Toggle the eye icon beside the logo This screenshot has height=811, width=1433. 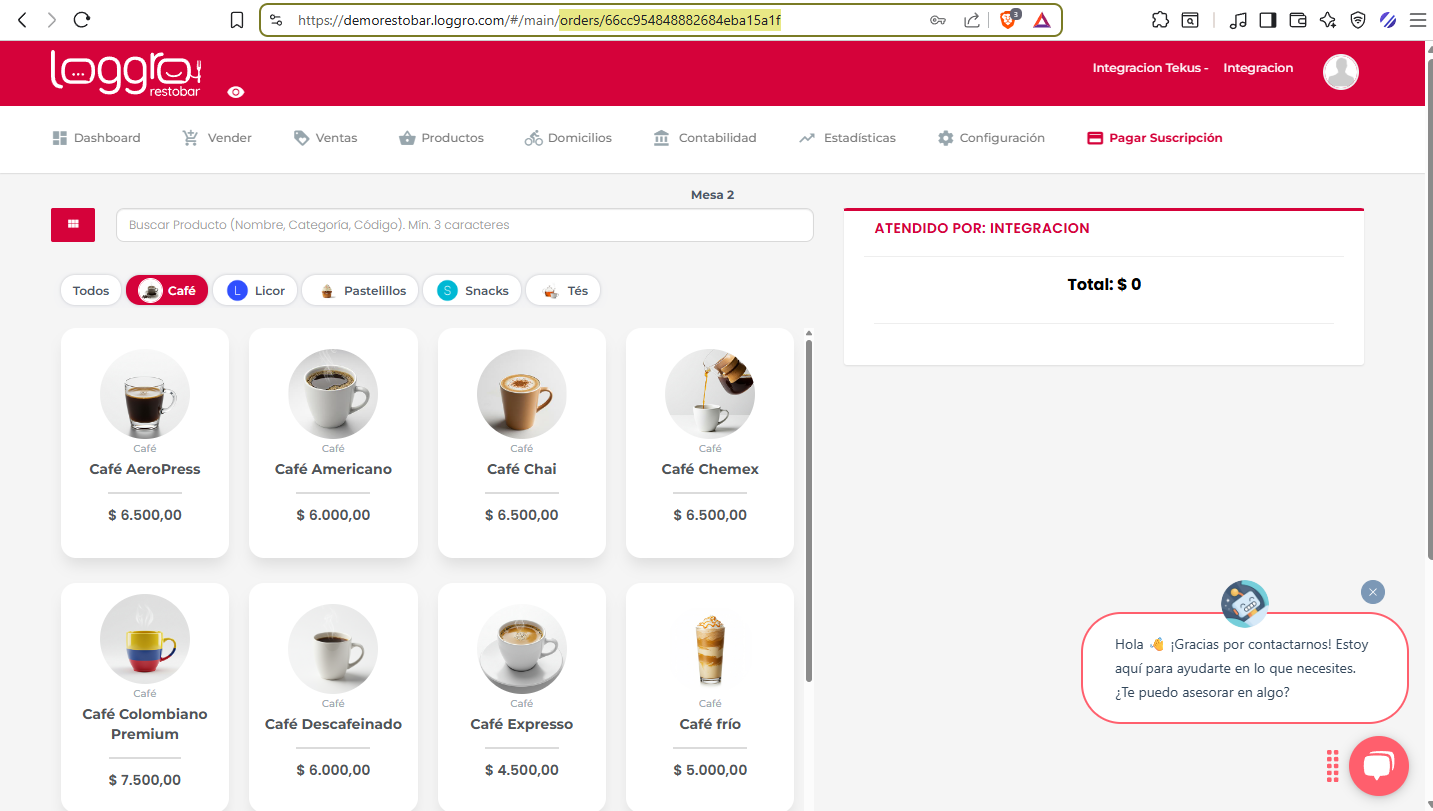pos(236,92)
